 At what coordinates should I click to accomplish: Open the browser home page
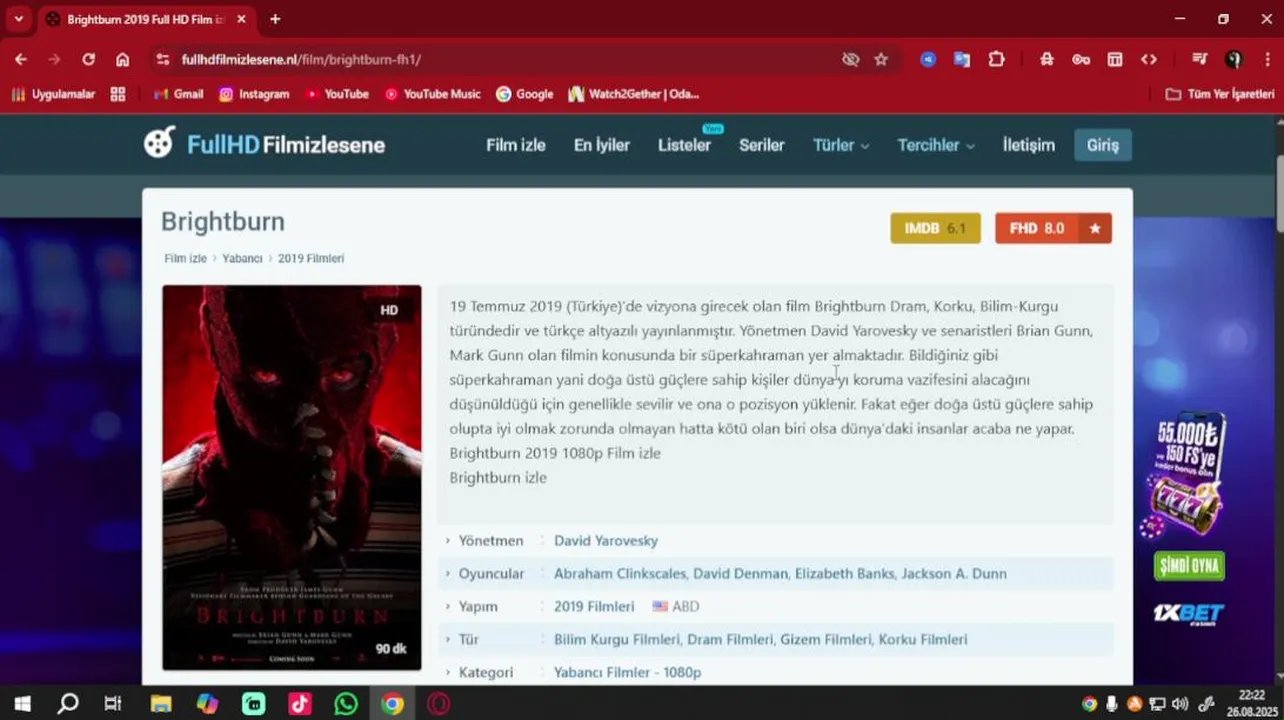coord(122,59)
